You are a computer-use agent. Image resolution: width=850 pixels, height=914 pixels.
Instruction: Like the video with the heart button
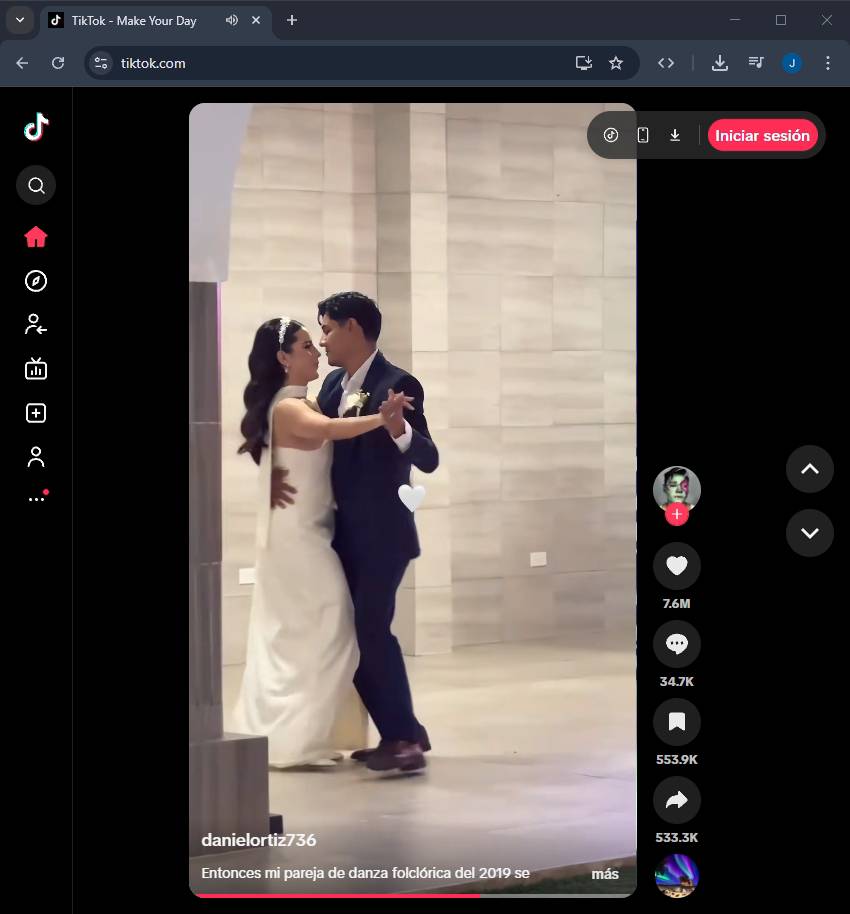677,566
